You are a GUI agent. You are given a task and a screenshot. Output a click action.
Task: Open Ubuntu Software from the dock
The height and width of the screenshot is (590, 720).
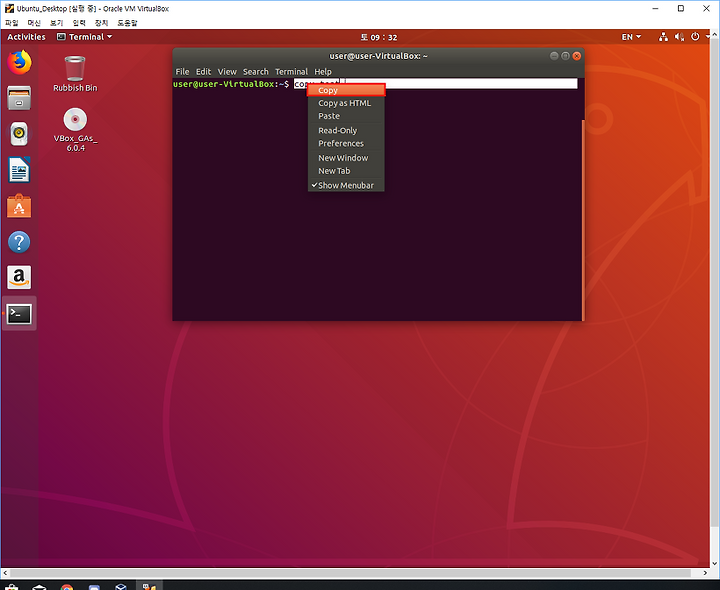pyautogui.click(x=19, y=206)
